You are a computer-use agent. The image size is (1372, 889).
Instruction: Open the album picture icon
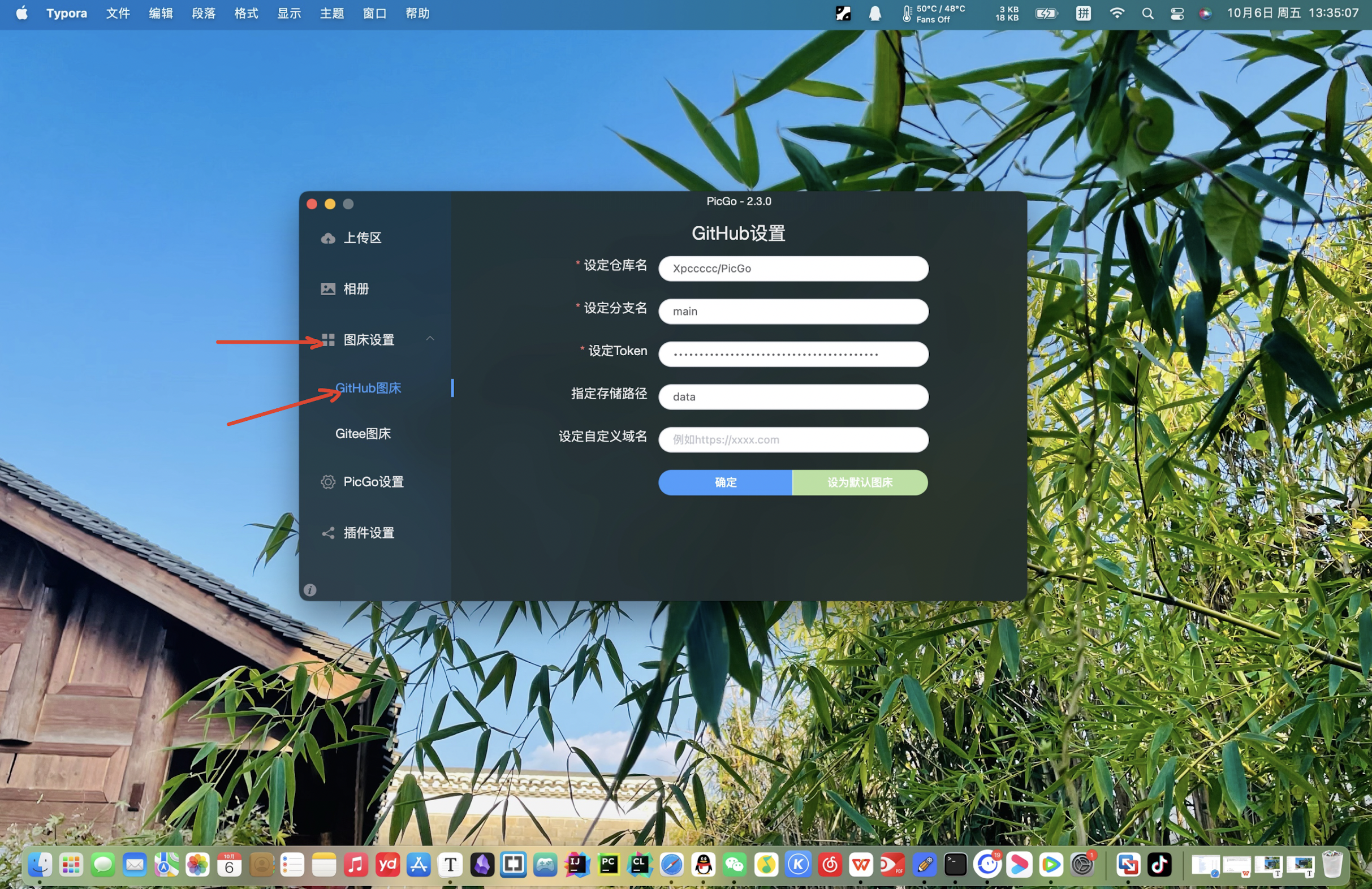pyautogui.click(x=328, y=289)
